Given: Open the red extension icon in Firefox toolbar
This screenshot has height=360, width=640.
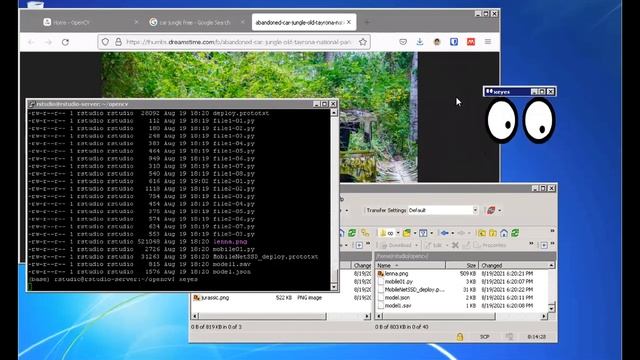Looking at the screenshot, I should (x=471, y=42).
